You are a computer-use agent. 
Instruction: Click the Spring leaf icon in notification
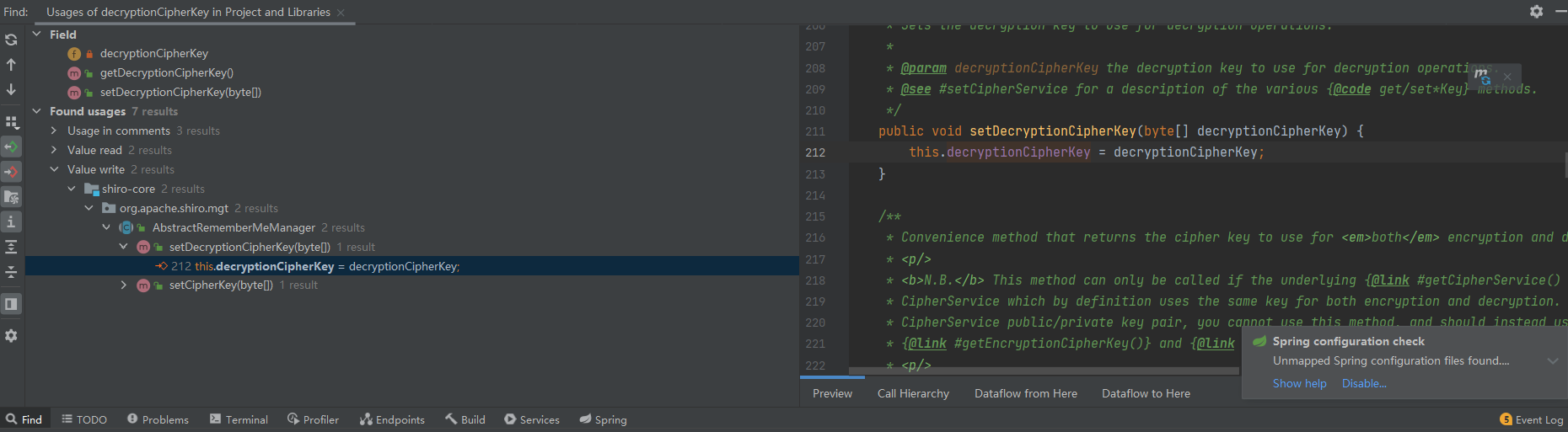(x=1259, y=341)
